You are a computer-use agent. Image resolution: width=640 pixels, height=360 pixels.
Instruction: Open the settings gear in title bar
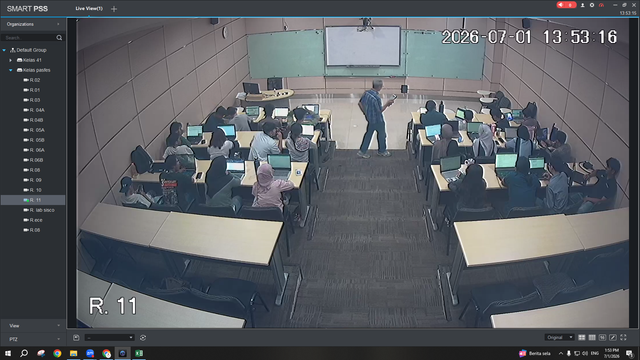(x=591, y=5)
